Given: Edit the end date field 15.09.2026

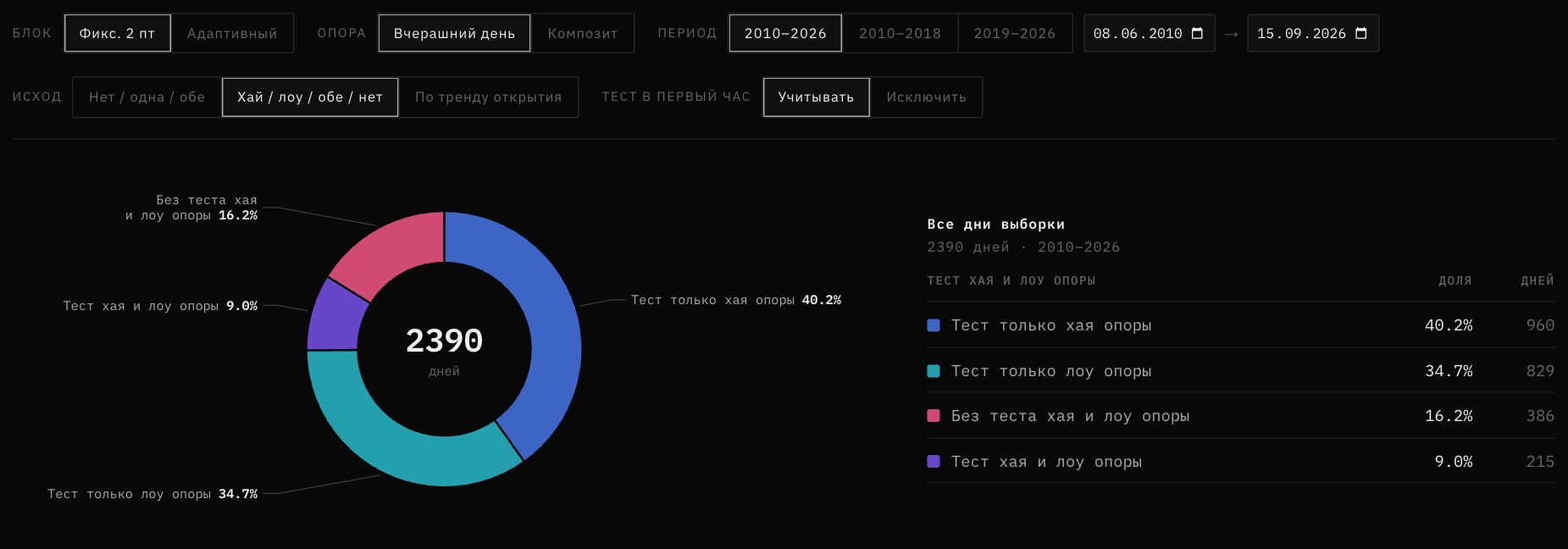Looking at the screenshot, I should [x=1313, y=33].
